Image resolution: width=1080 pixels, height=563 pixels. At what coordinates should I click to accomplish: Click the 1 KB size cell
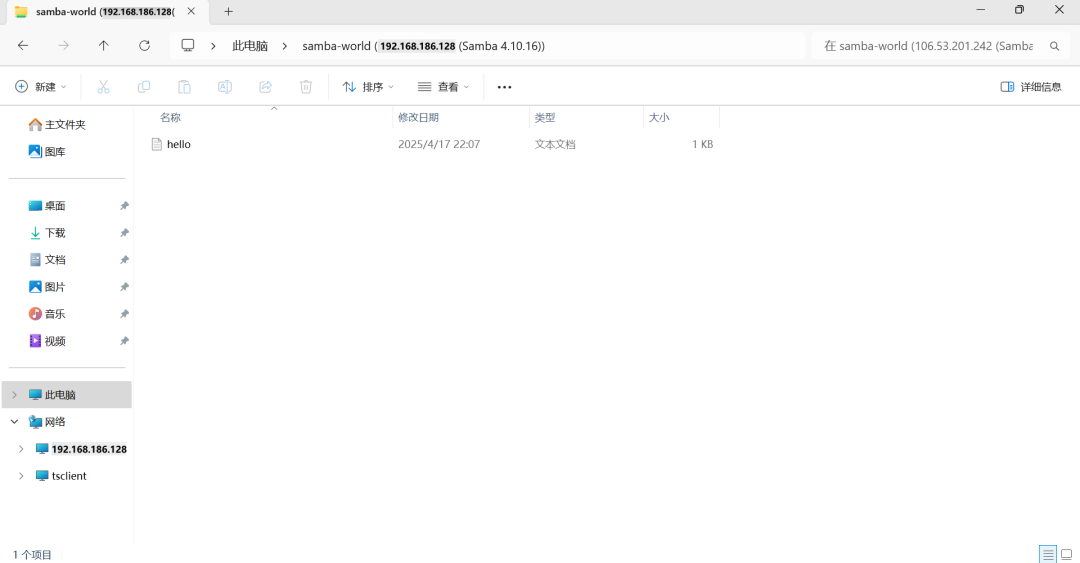(x=703, y=144)
